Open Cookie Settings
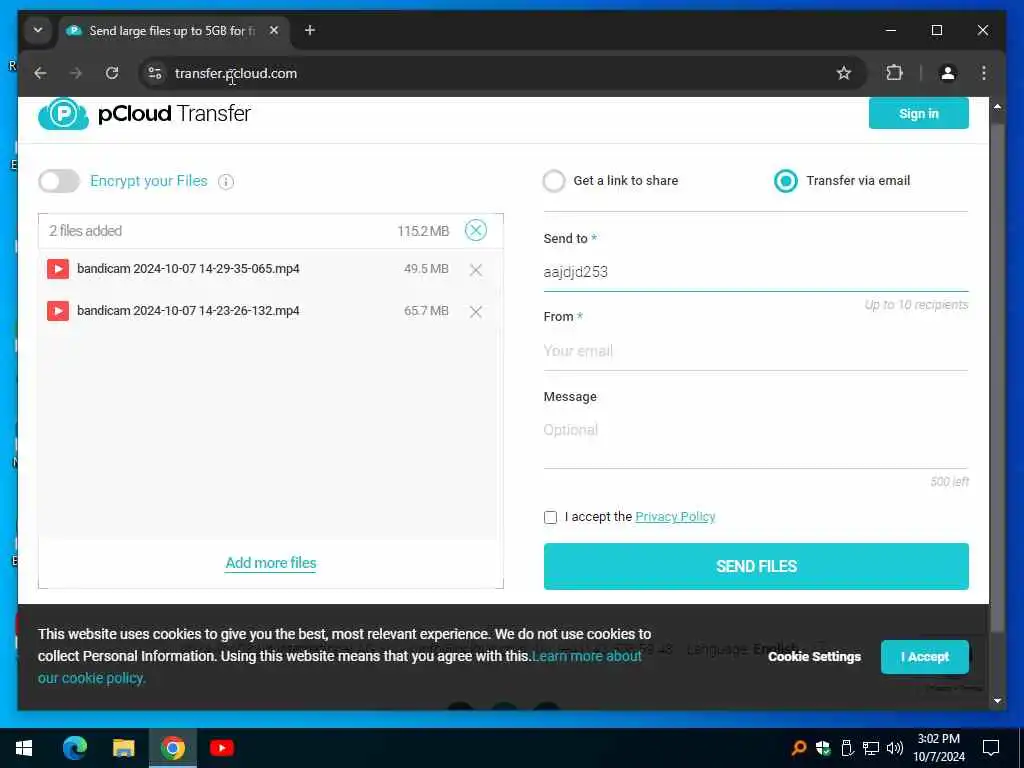Image resolution: width=1024 pixels, height=768 pixels. point(814,656)
